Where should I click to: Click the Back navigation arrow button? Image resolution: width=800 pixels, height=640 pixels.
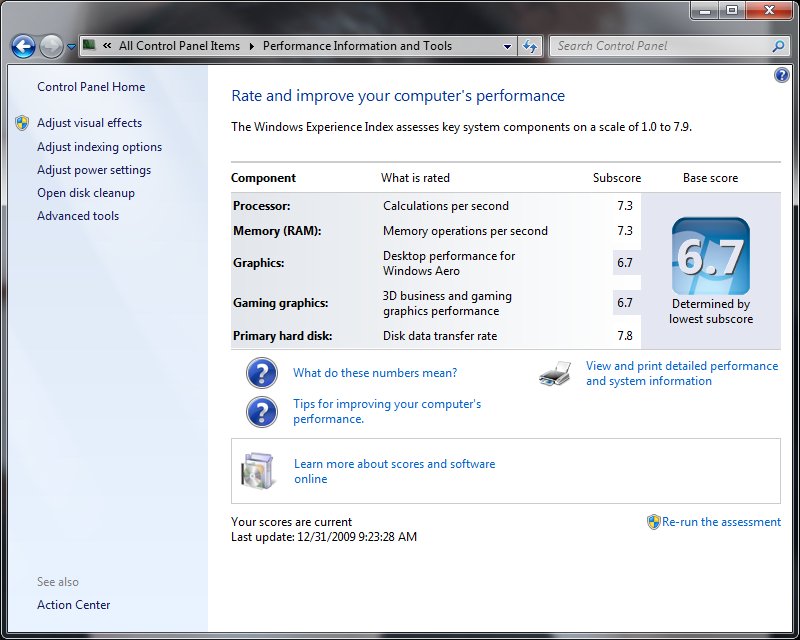23,46
